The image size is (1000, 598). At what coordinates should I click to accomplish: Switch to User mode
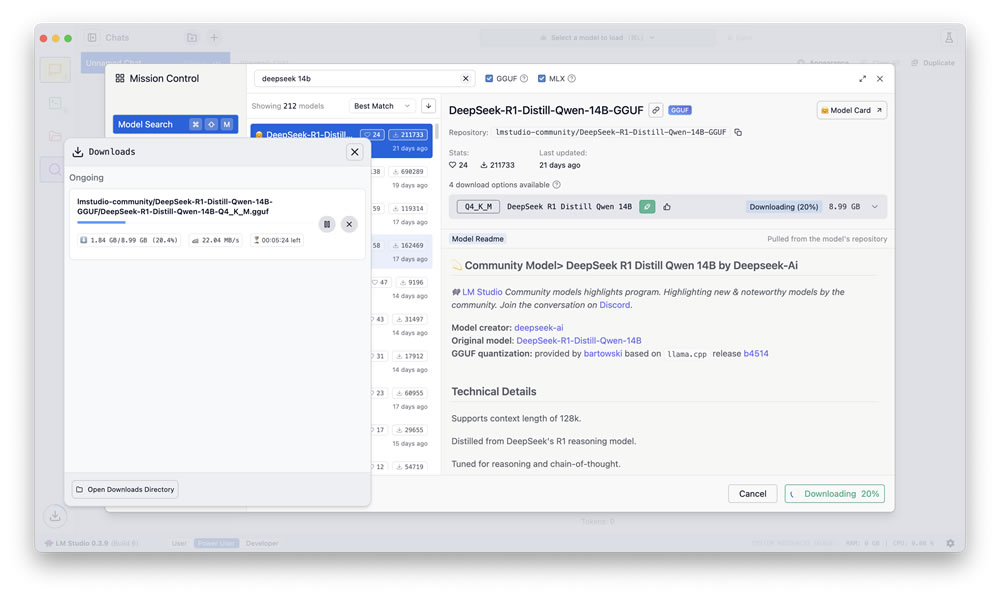[x=179, y=543]
